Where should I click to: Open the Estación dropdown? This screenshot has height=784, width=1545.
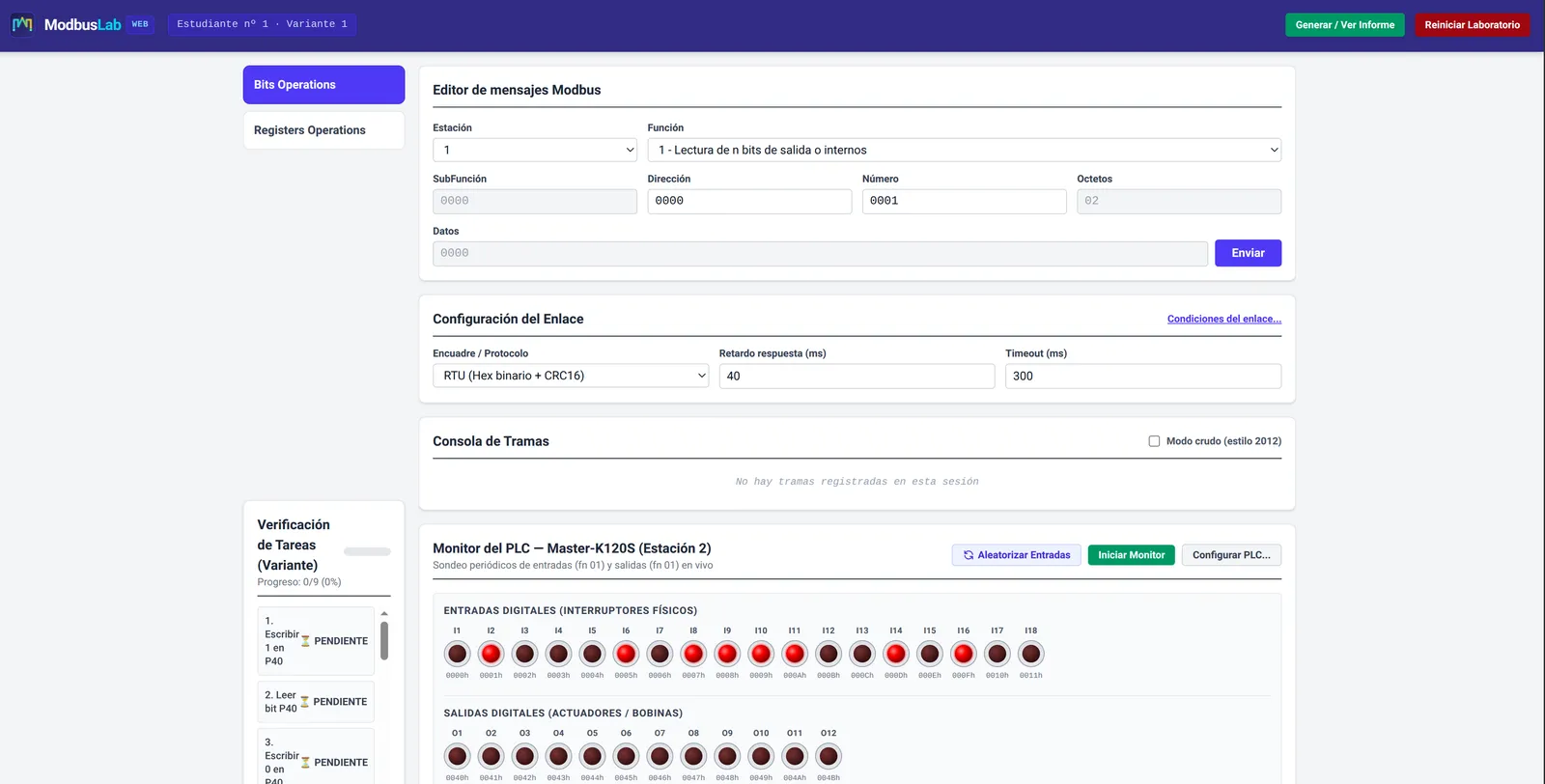535,150
